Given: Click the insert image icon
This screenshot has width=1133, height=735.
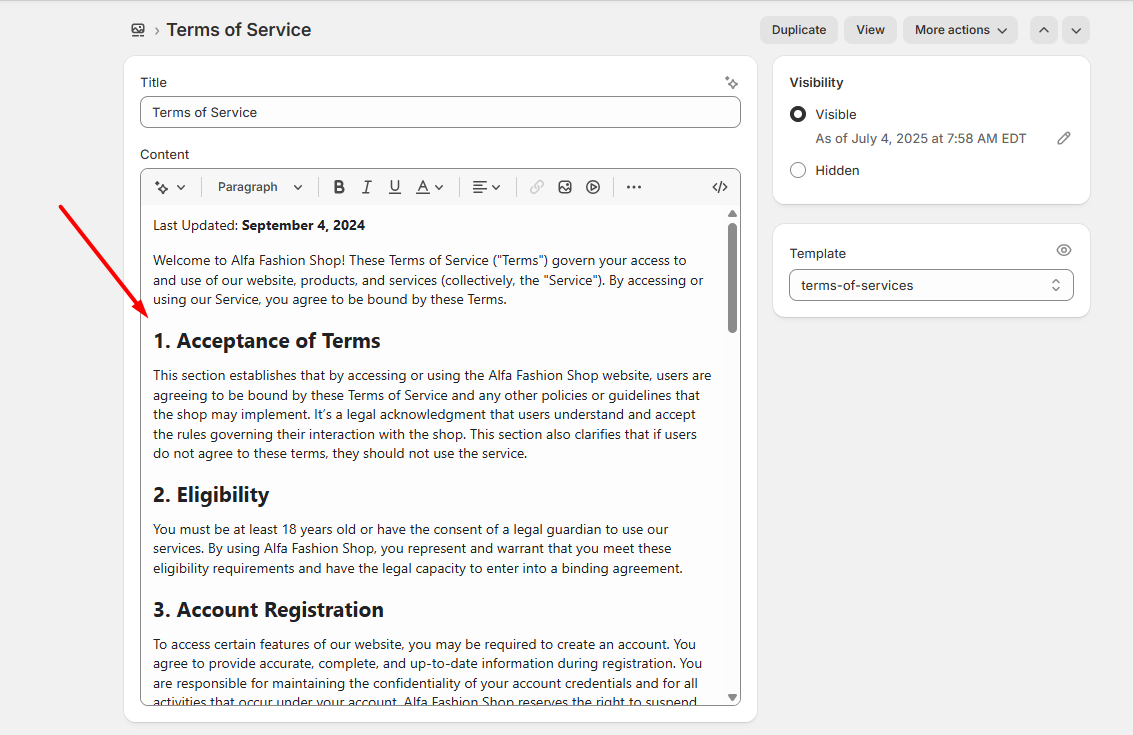Looking at the screenshot, I should (x=565, y=187).
